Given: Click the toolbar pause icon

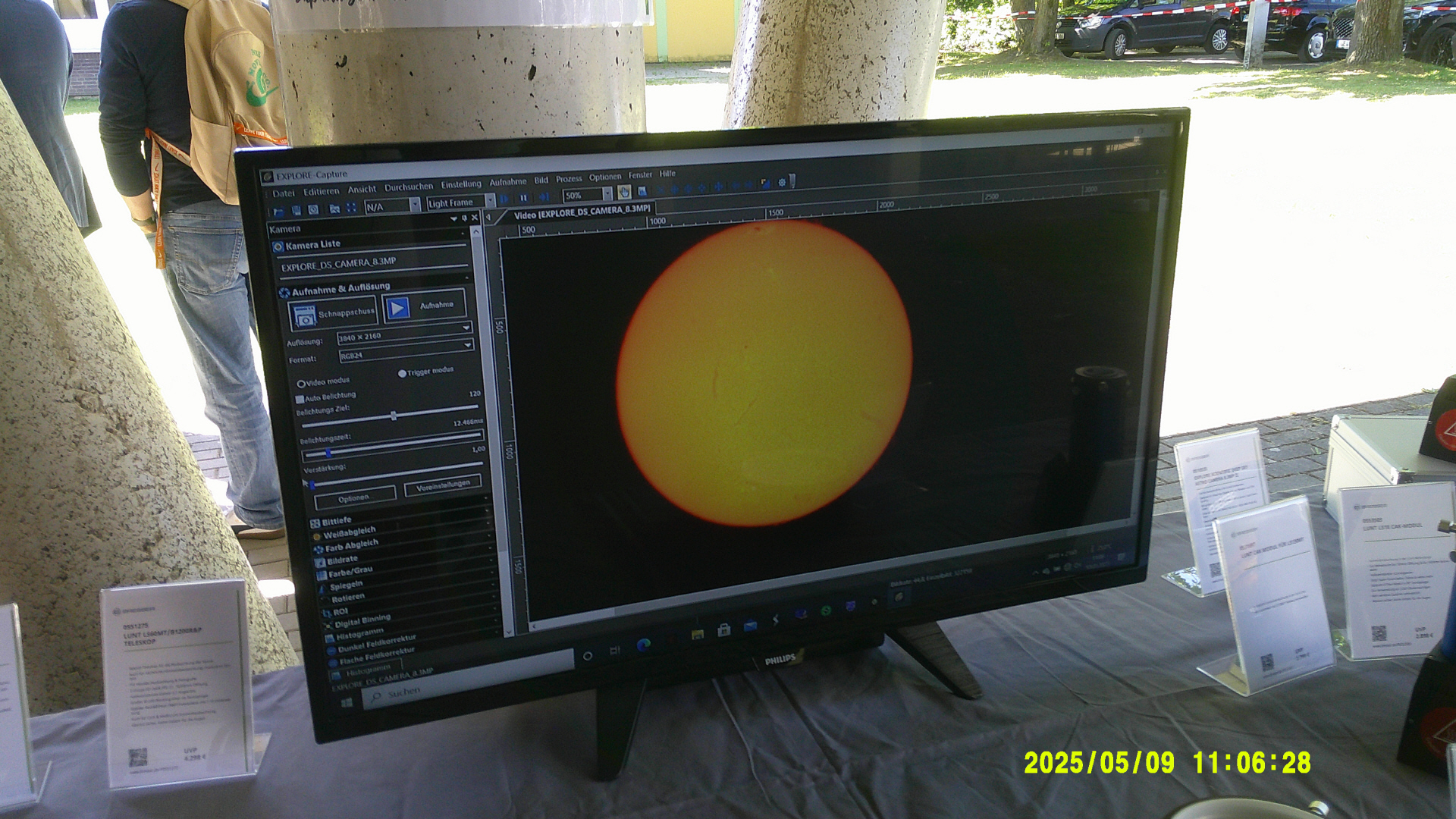Looking at the screenshot, I should pos(523,198).
